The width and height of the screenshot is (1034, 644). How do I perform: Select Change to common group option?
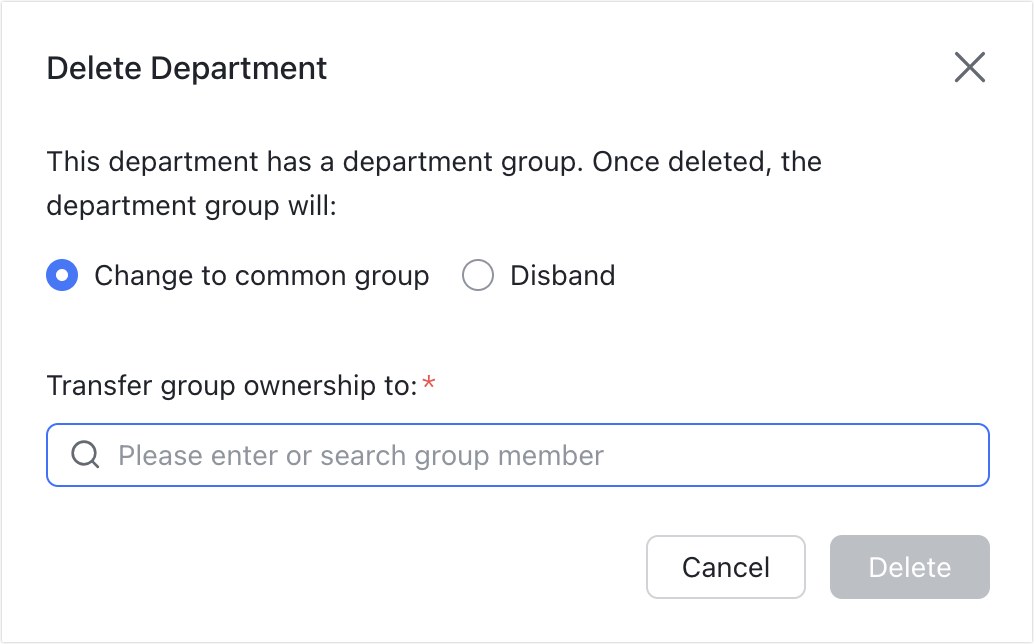[x=62, y=275]
